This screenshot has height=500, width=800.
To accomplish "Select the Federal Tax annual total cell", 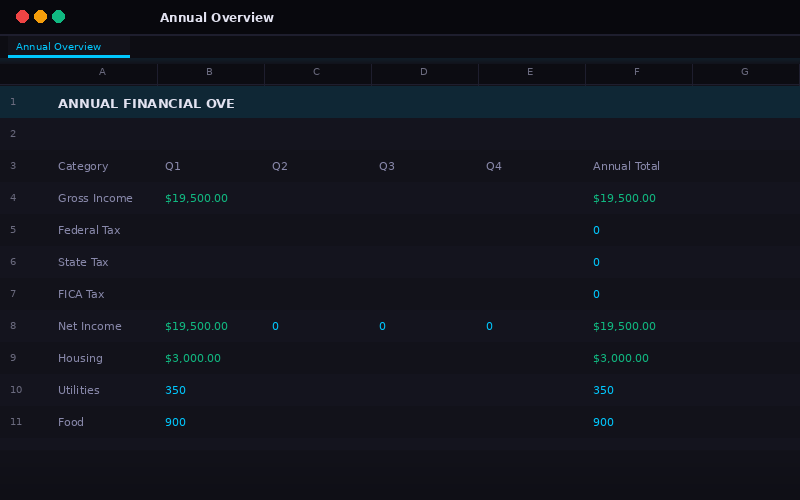I will tap(597, 230).
